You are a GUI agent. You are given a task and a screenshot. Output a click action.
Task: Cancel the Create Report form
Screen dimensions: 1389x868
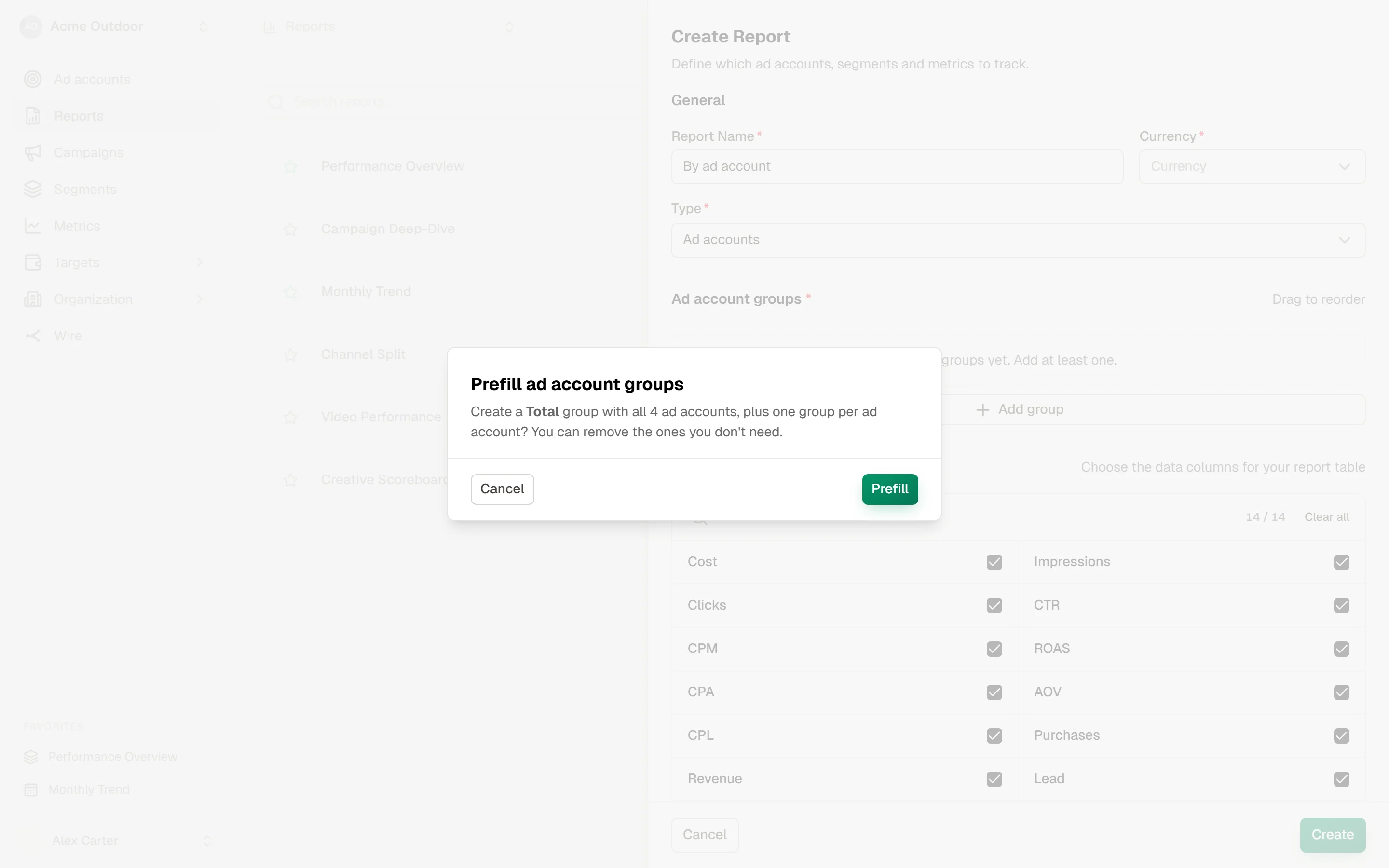pyautogui.click(x=704, y=835)
